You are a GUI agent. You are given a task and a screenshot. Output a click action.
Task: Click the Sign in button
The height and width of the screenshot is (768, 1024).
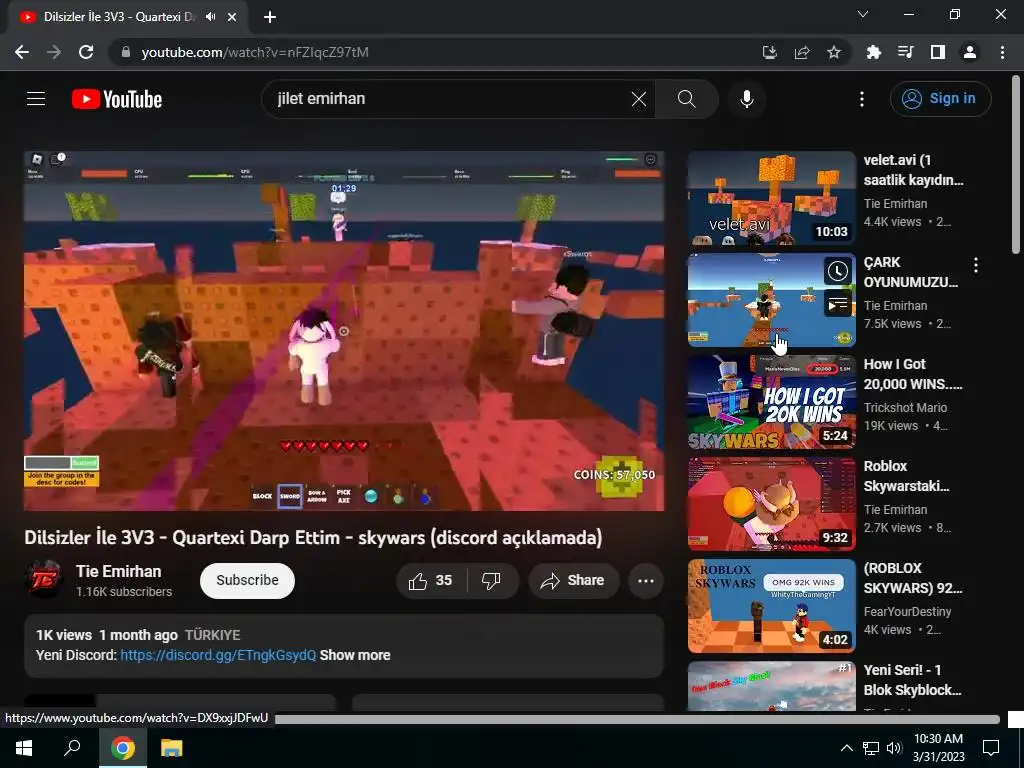[940, 99]
